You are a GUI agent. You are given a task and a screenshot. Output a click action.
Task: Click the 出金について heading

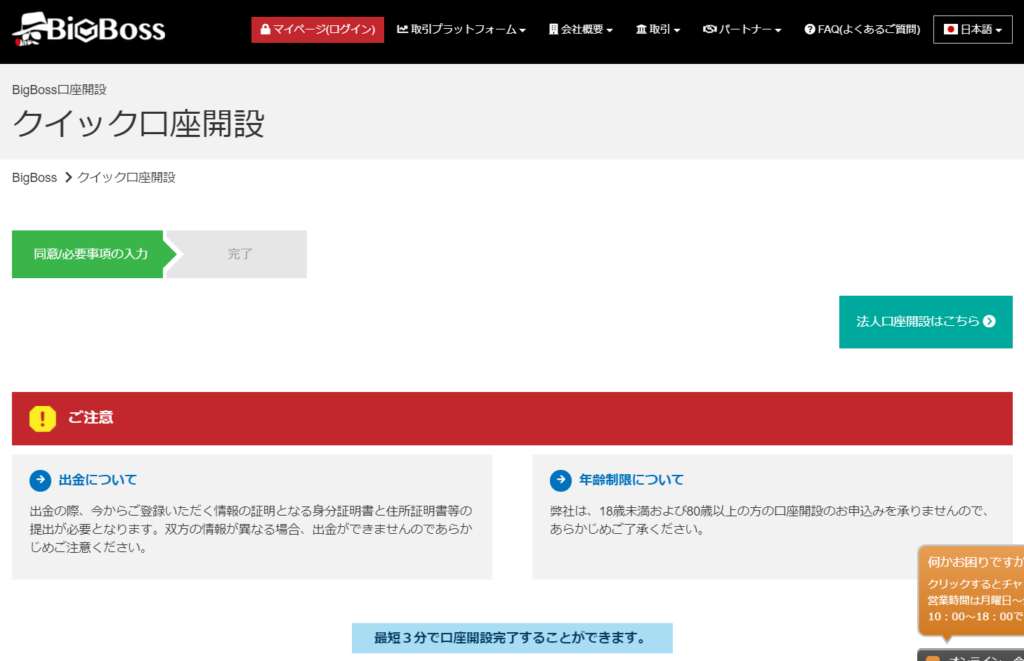coord(98,480)
